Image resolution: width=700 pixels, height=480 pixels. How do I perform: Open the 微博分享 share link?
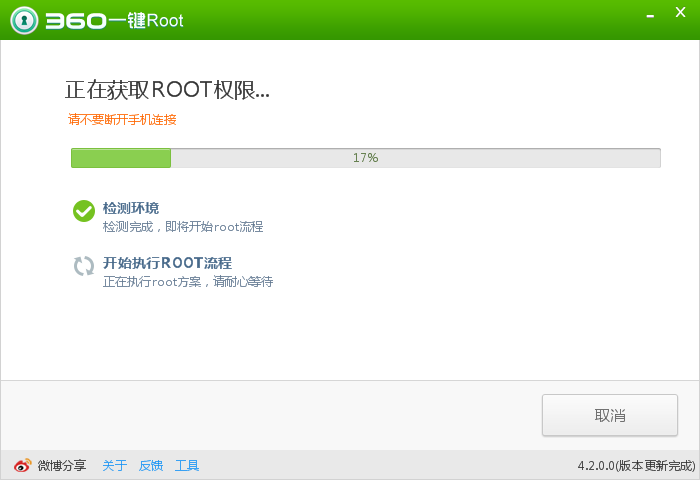tap(62, 466)
